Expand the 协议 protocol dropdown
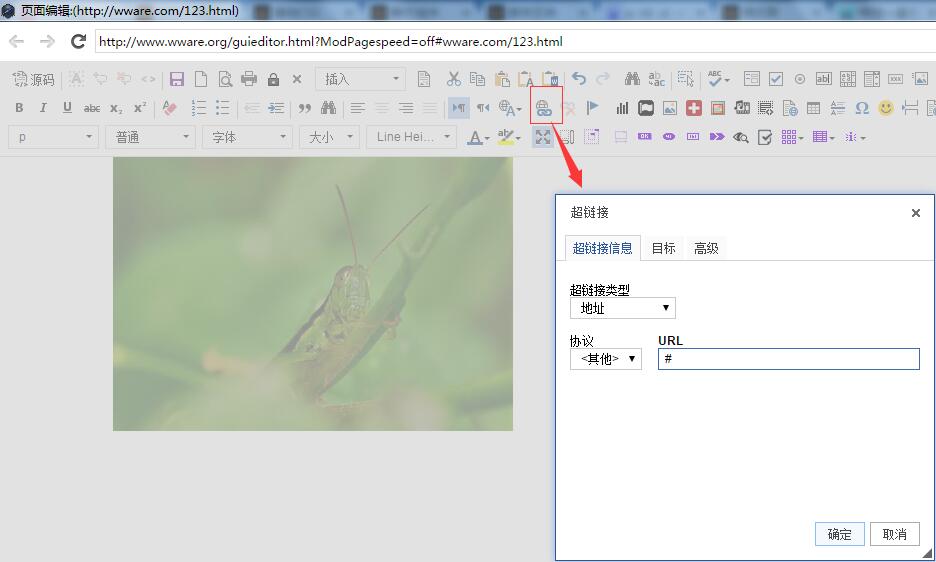This screenshot has width=936, height=562. [x=606, y=359]
